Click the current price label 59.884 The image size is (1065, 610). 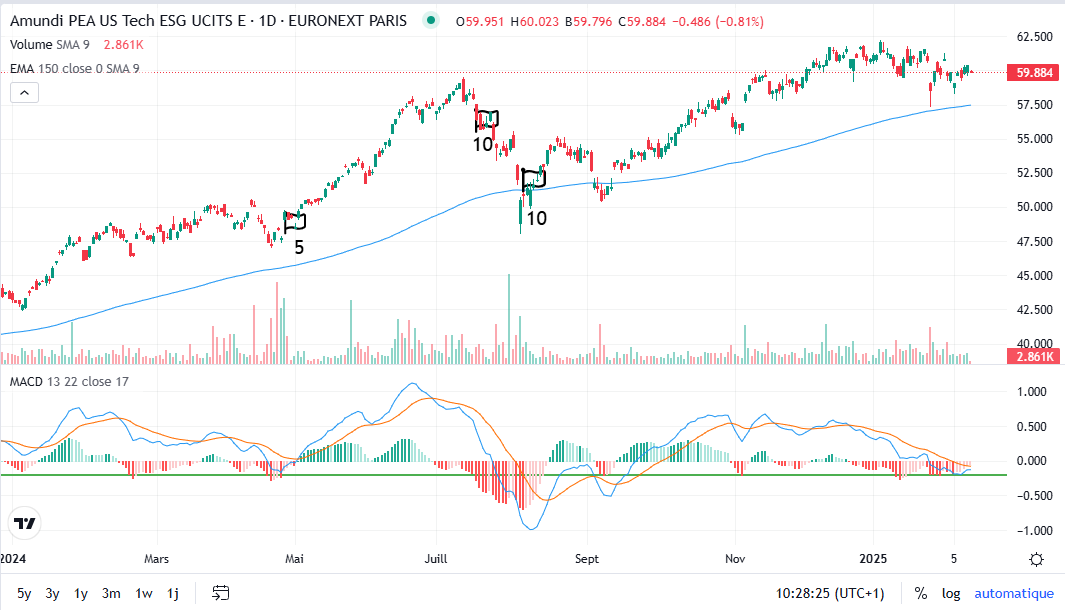tap(1034, 73)
